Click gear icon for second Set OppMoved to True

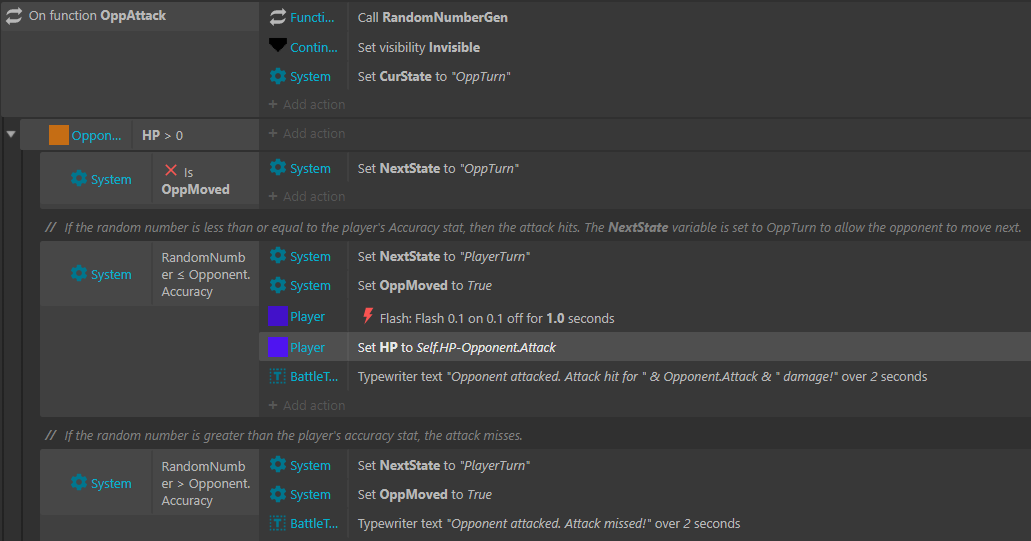pos(277,494)
